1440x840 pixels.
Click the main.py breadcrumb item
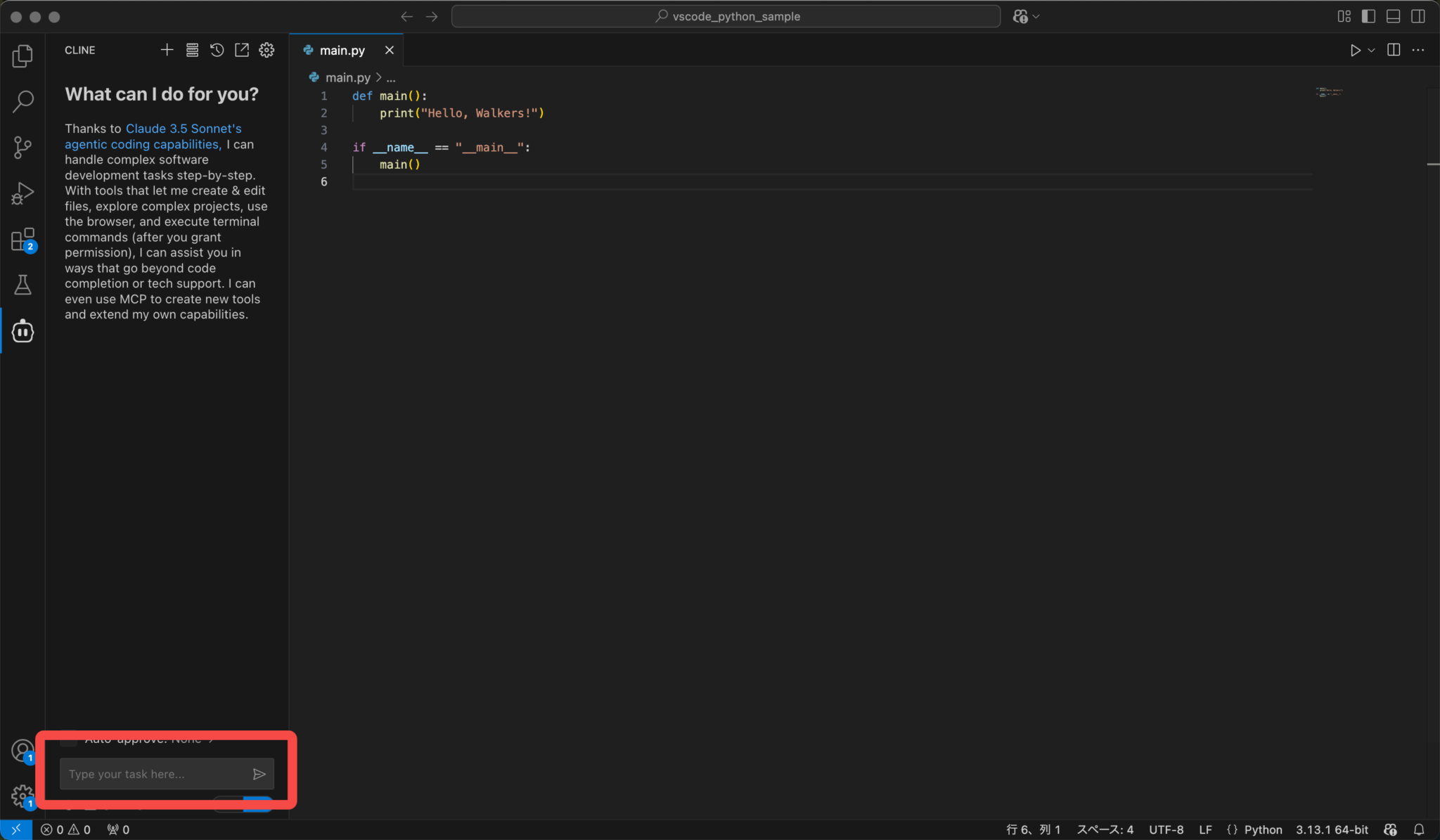[x=347, y=77]
